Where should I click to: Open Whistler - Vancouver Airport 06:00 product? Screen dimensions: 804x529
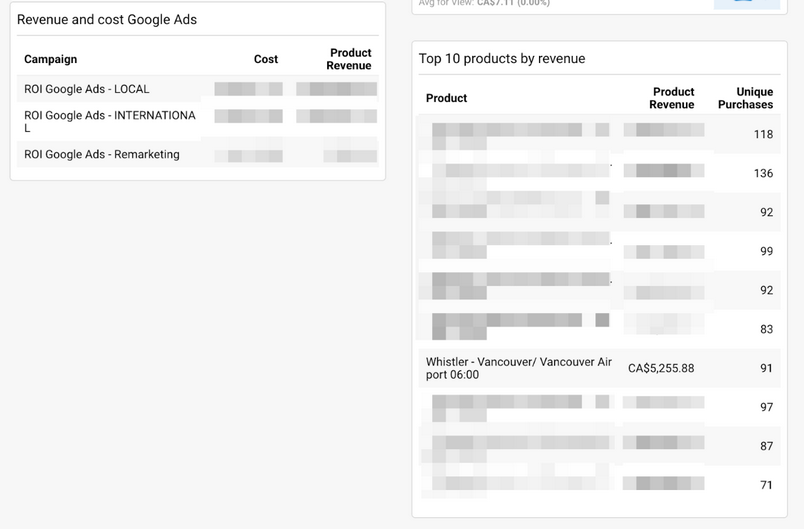518,368
